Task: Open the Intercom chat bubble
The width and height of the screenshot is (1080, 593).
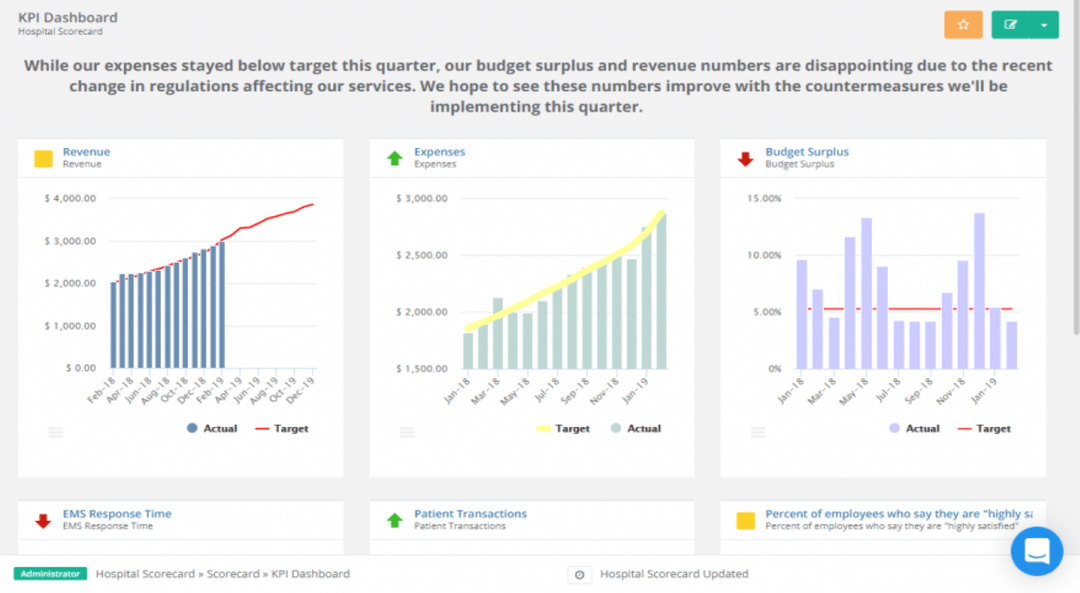Action: point(1037,551)
